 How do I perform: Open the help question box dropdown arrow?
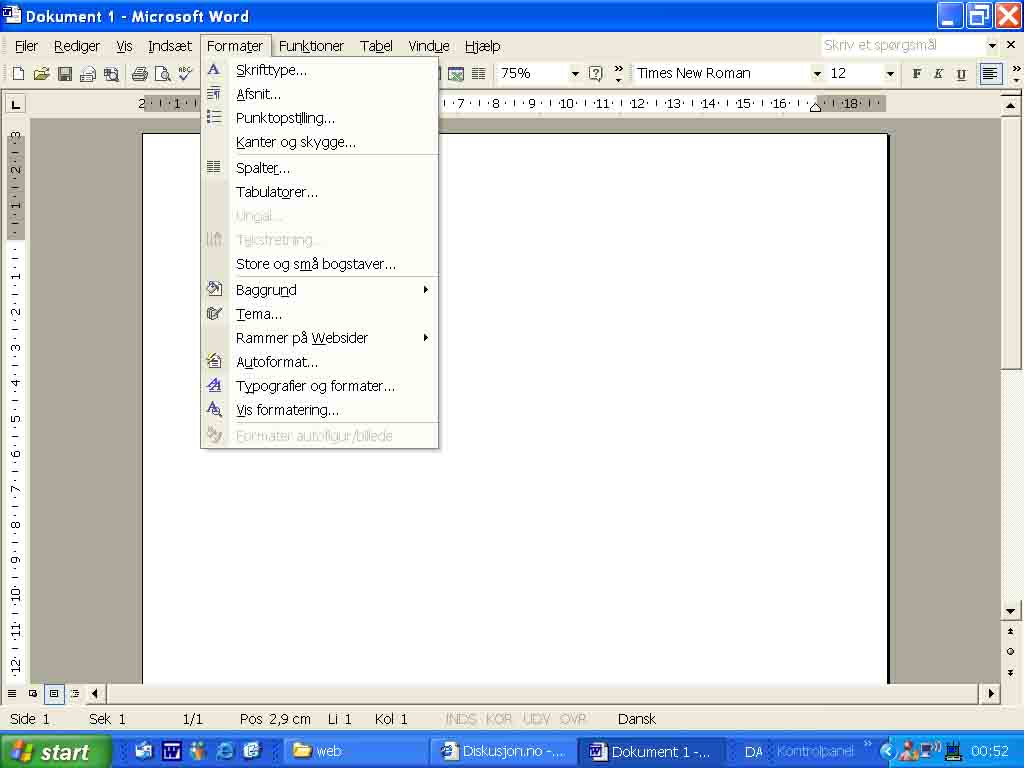[992, 46]
